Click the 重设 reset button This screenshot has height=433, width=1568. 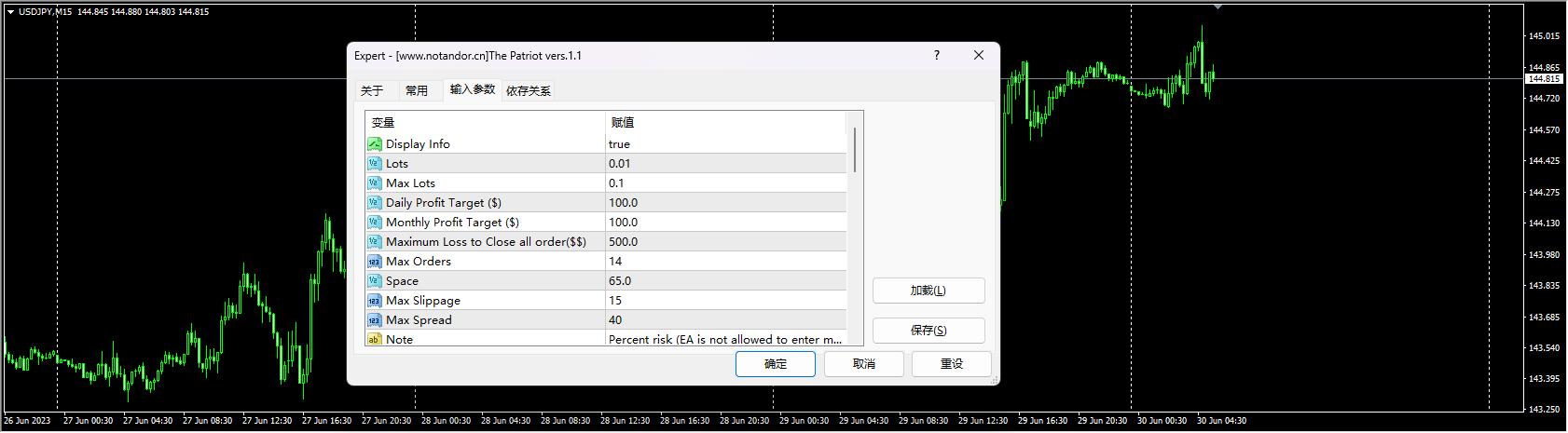pos(951,364)
